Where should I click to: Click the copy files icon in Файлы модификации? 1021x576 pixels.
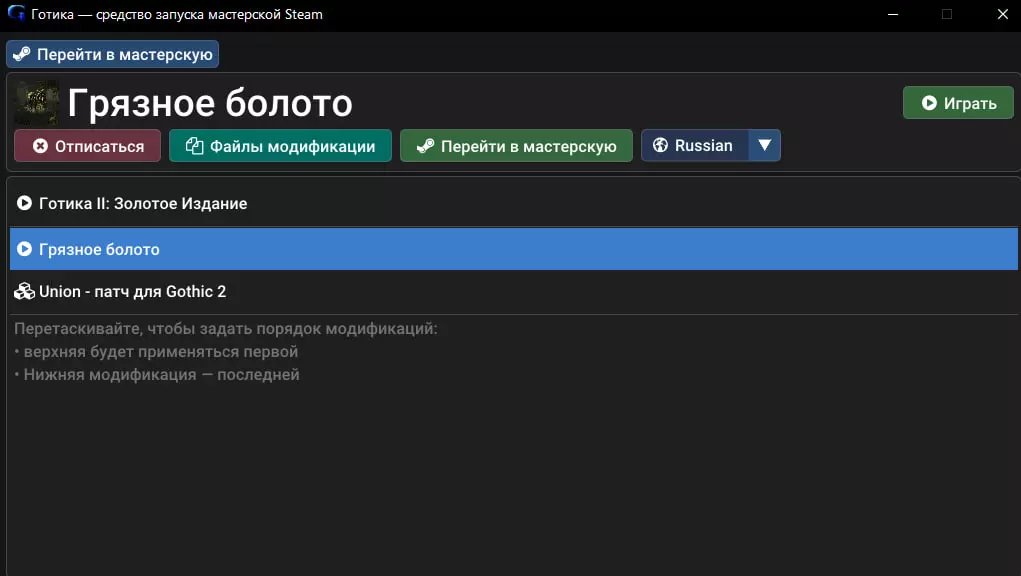click(x=194, y=146)
